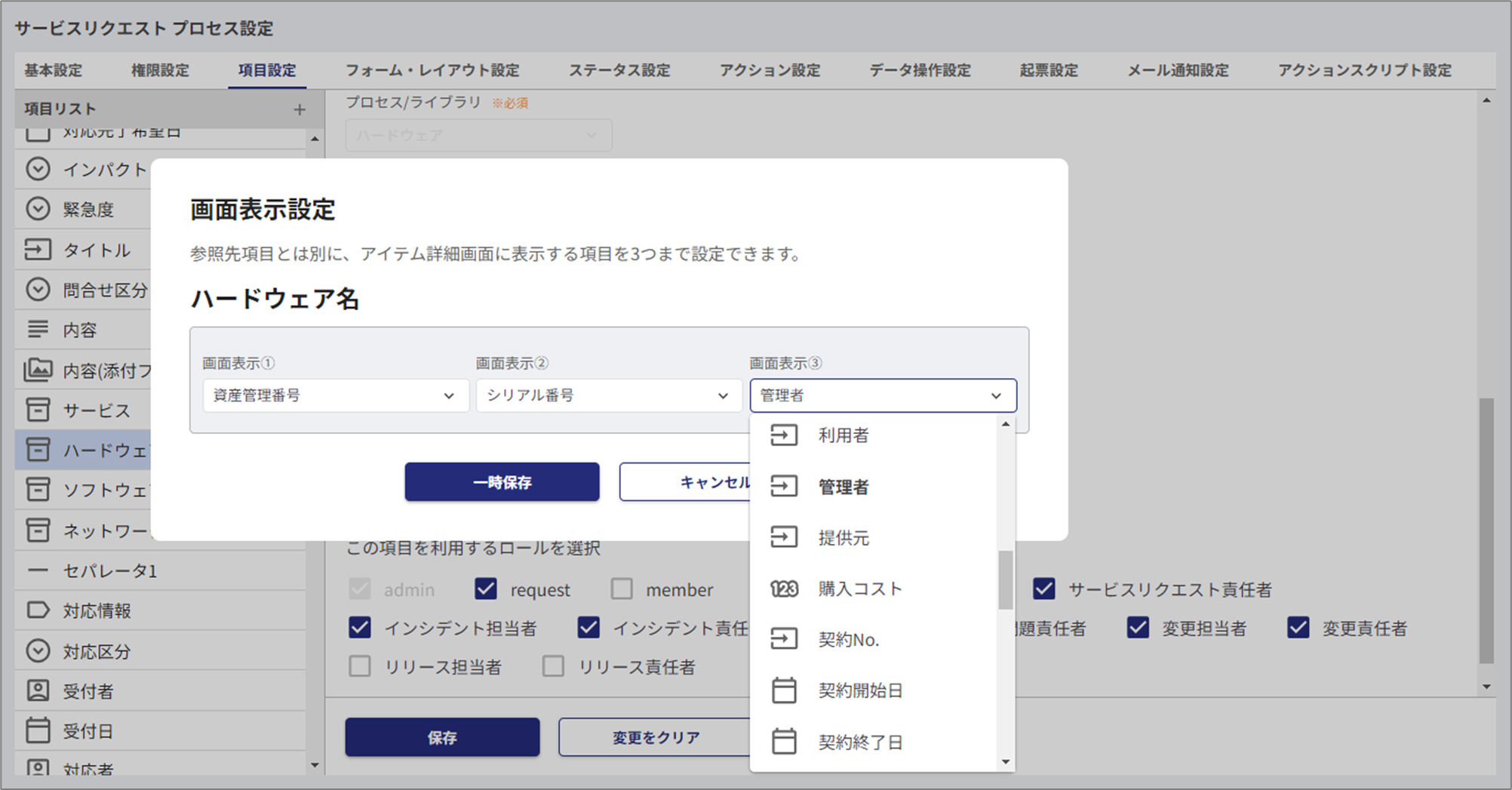
Task: Select 契約終了日 in the dropdown list
Action: tap(874, 742)
